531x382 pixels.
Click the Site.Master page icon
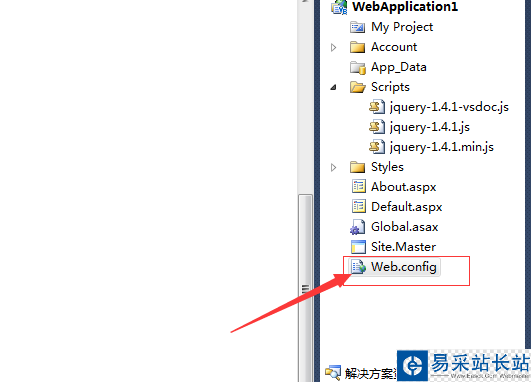tap(358, 247)
